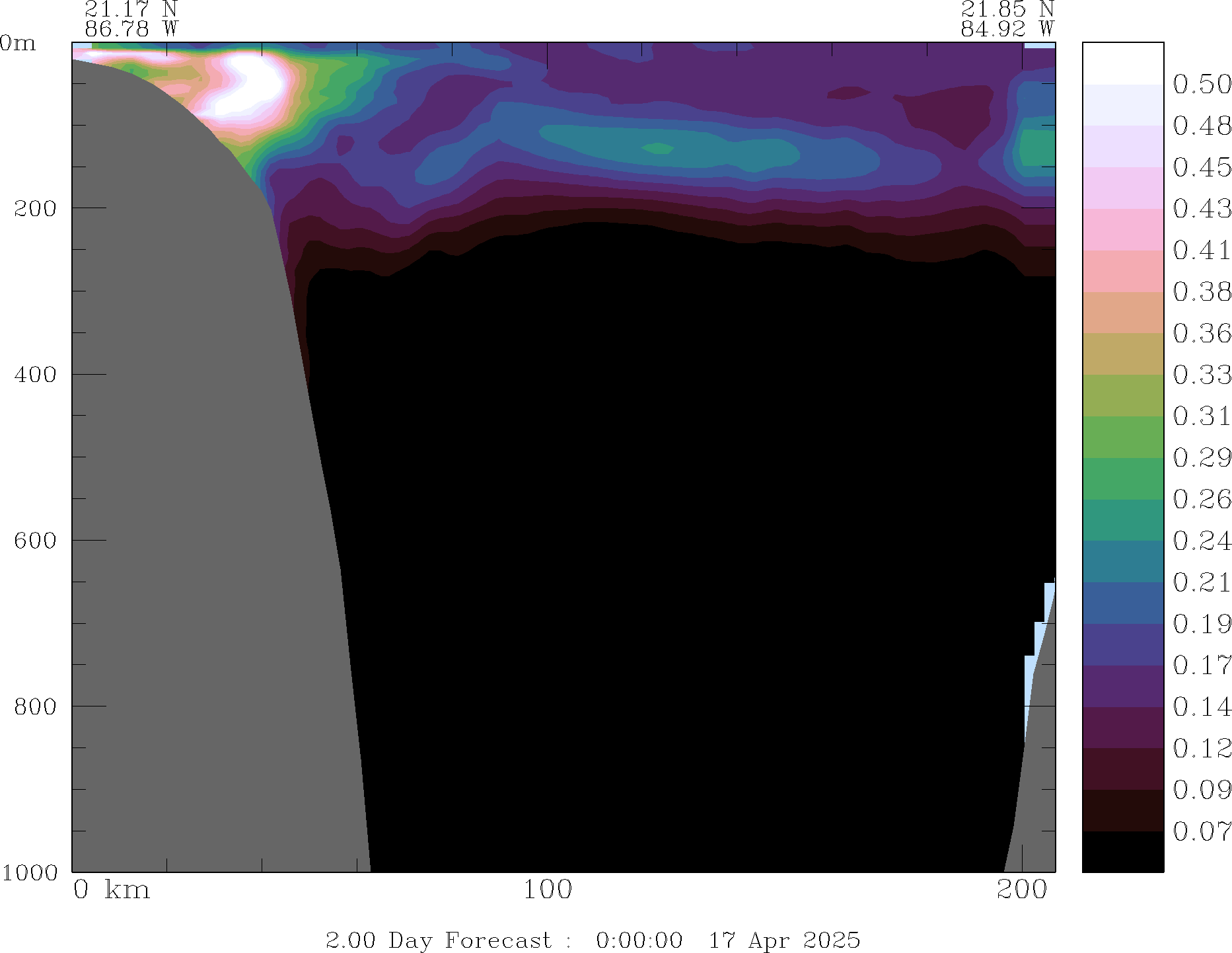Click the black swatch at colorbar bottom
The width and height of the screenshot is (1232, 953).
point(1122,851)
